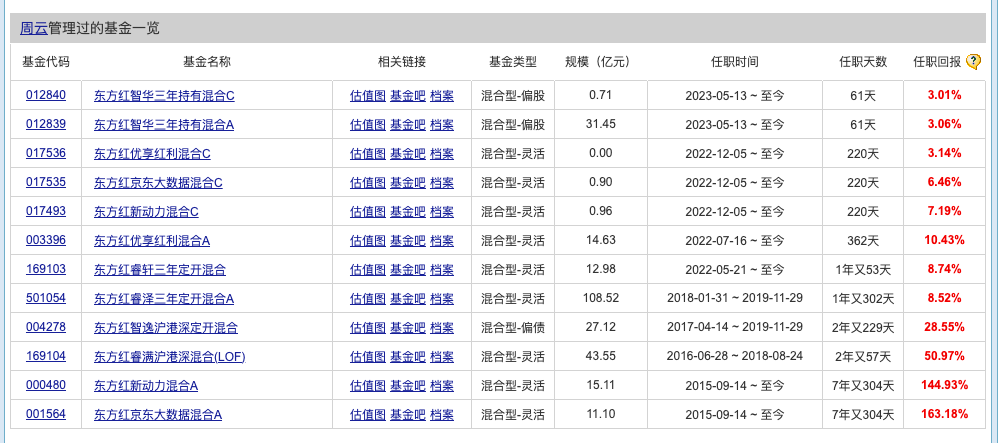Open 档案 for 东方红新动力混合C
The width and height of the screenshot is (998, 443).
coord(442,212)
